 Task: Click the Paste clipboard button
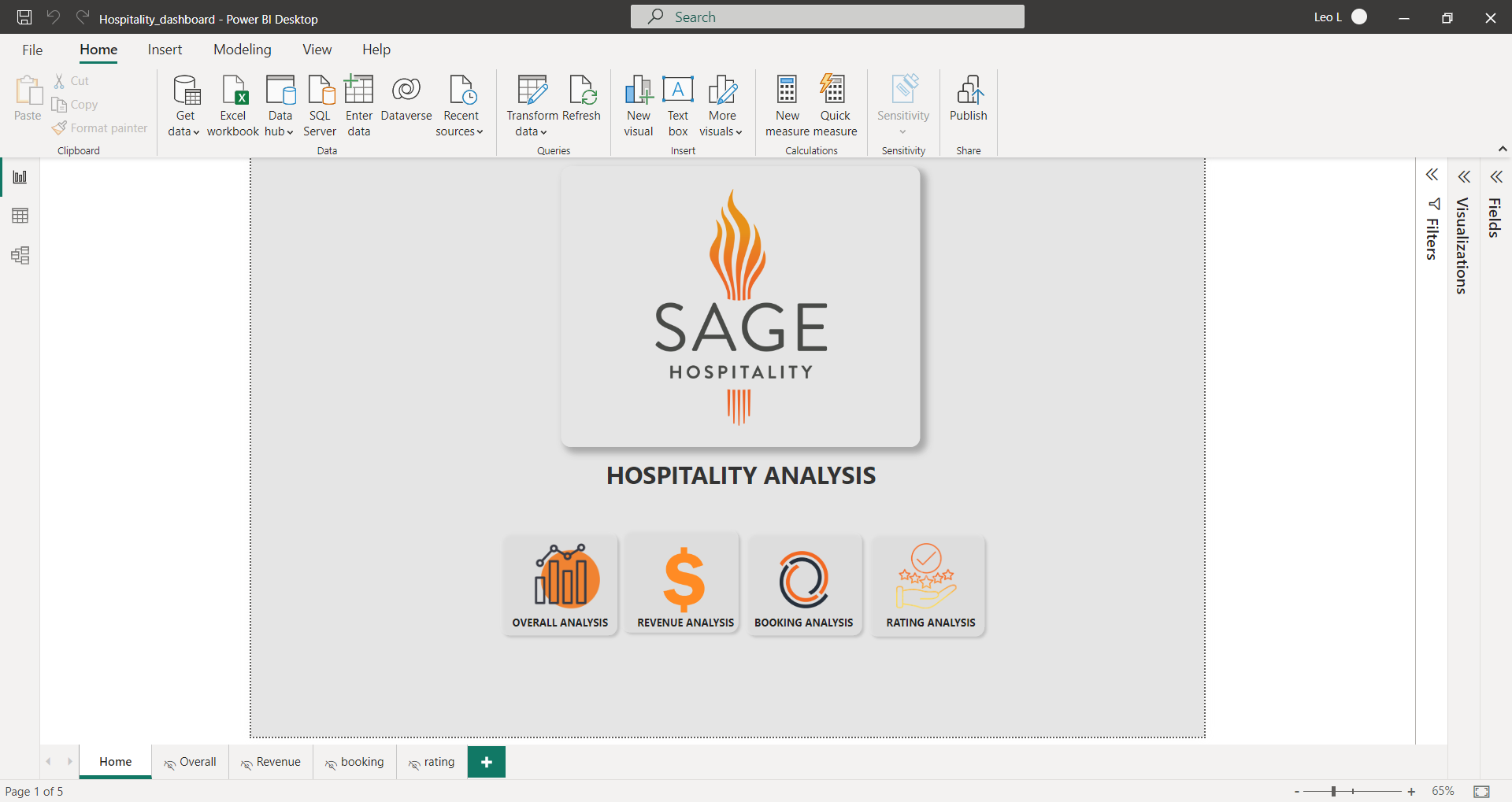point(28,98)
